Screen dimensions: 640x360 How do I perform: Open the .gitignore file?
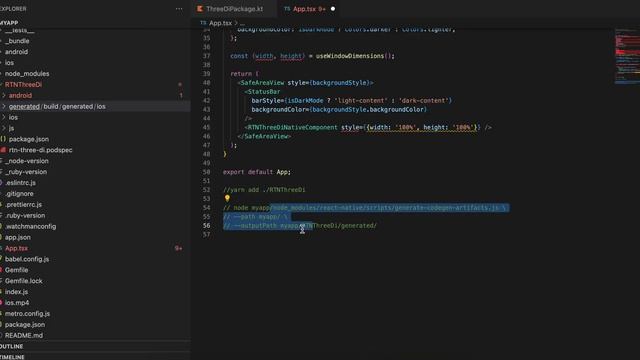coord(20,193)
